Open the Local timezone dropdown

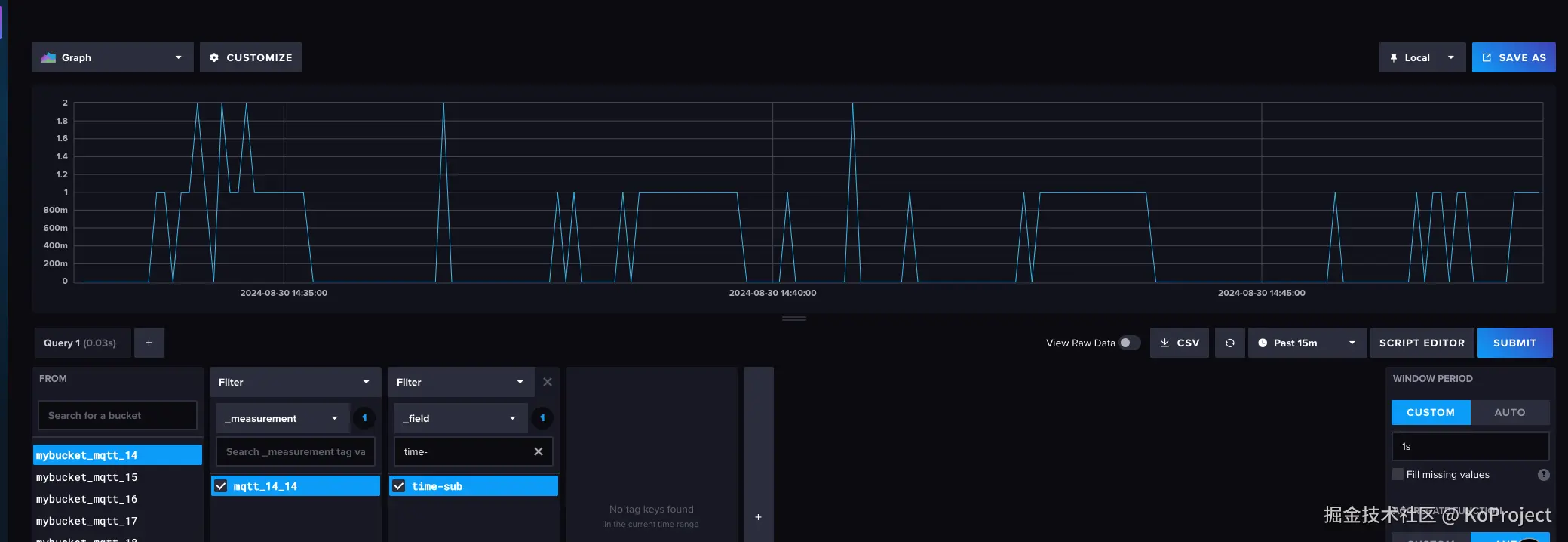pyautogui.click(x=1422, y=57)
